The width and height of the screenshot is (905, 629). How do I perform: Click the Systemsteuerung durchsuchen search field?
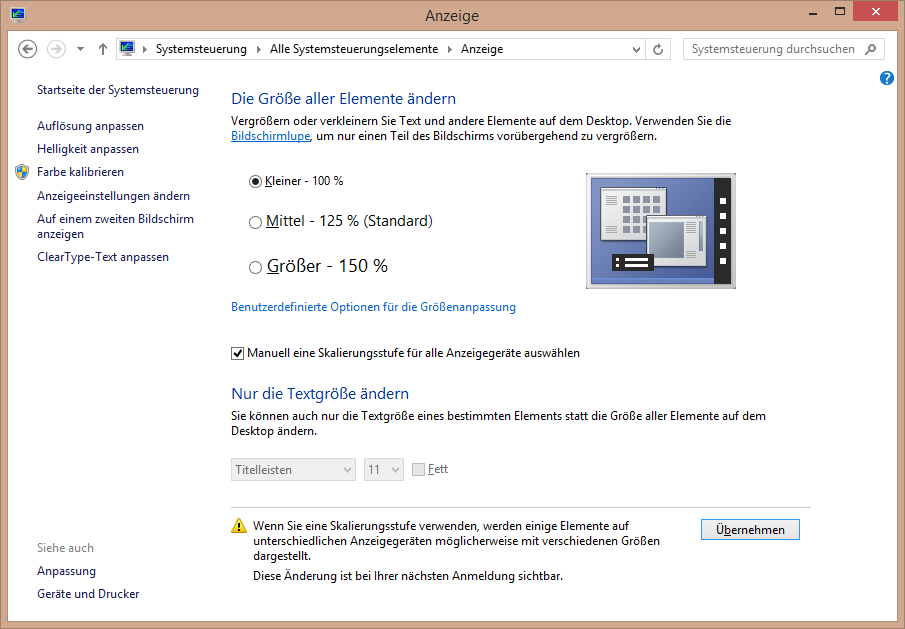pyautogui.click(x=773, y=49)
